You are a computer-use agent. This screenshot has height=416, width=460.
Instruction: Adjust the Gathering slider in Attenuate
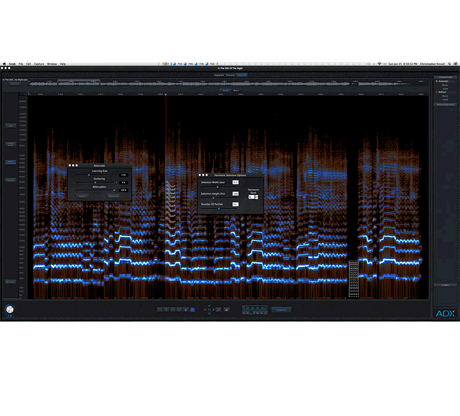(96, 182)
